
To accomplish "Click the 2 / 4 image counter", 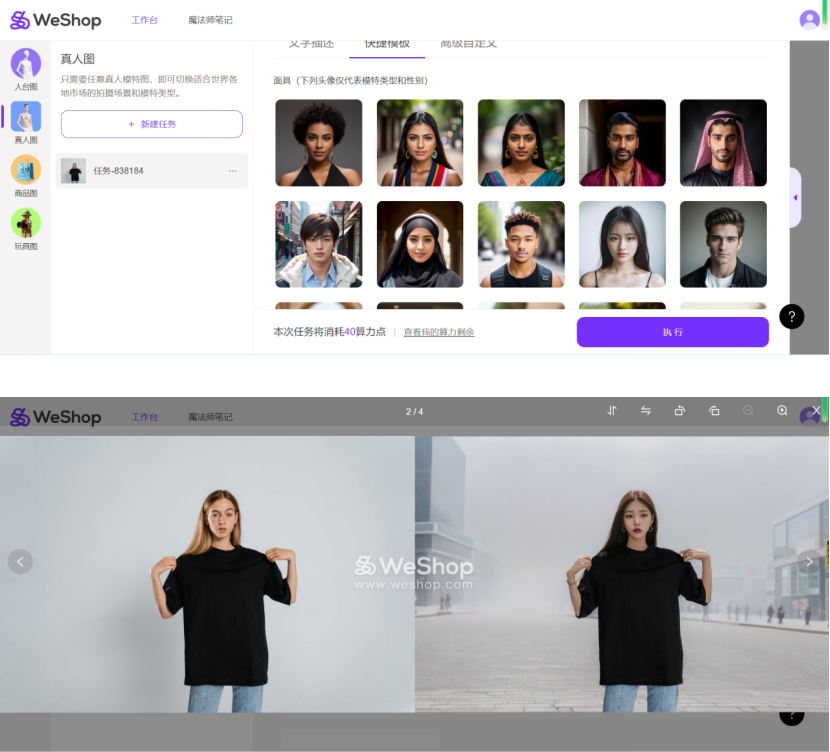I will tap(414, 411).
